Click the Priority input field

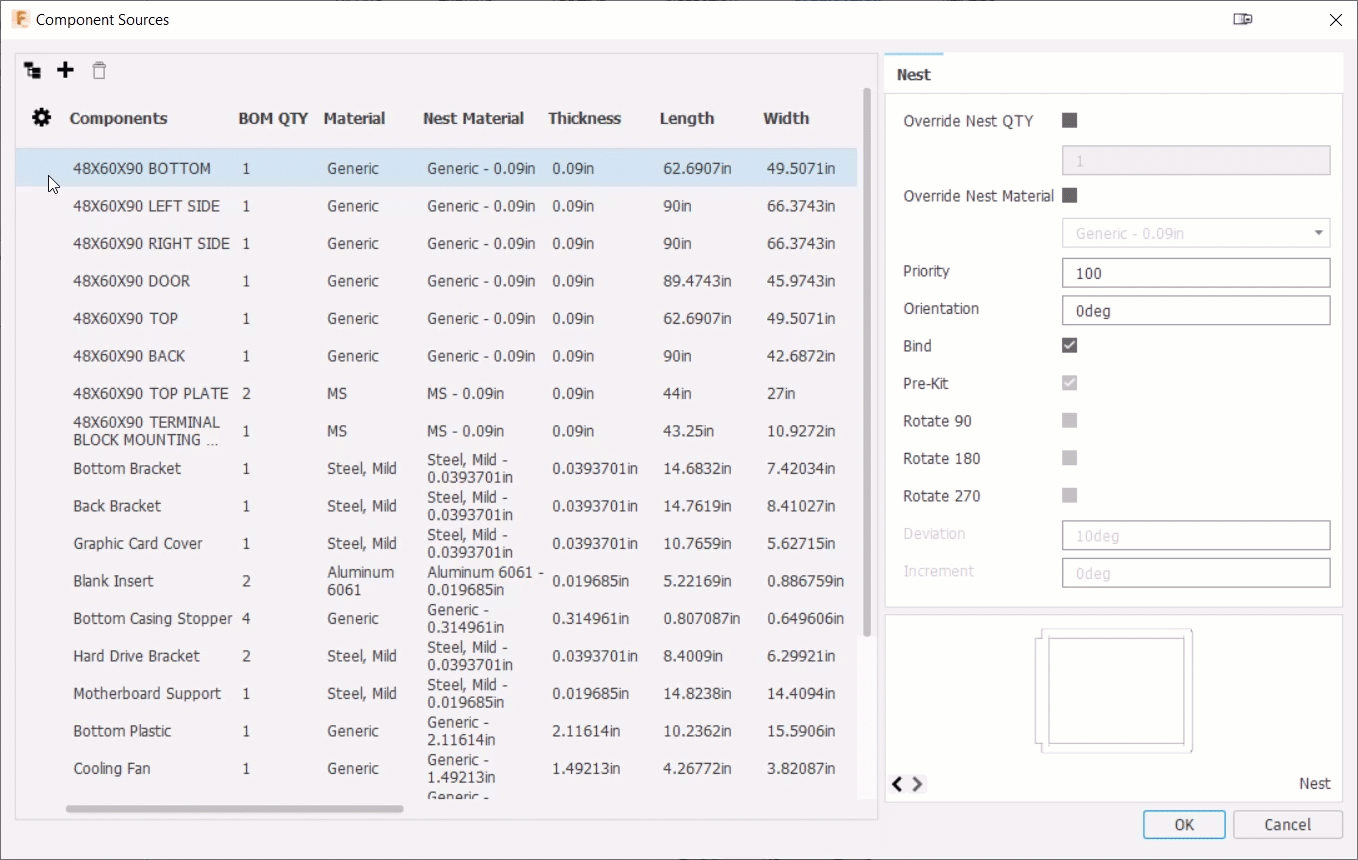coord(1195,273)
